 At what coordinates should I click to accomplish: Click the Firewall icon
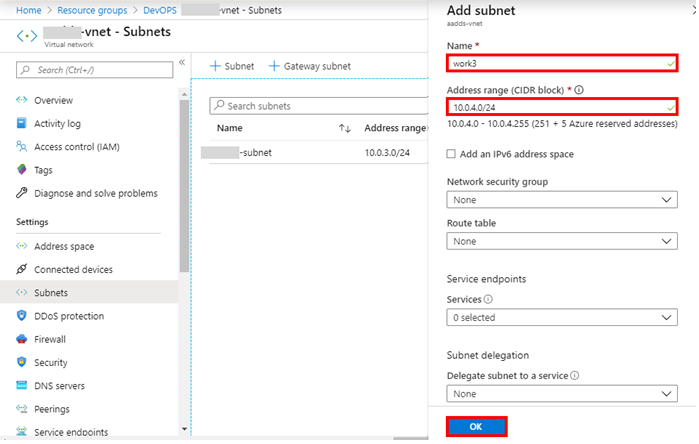22,339
